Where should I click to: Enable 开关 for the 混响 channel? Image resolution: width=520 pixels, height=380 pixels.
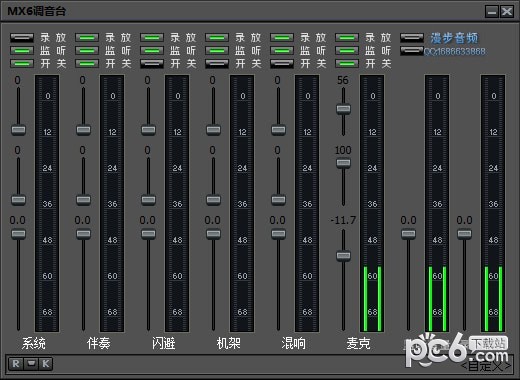282,63
